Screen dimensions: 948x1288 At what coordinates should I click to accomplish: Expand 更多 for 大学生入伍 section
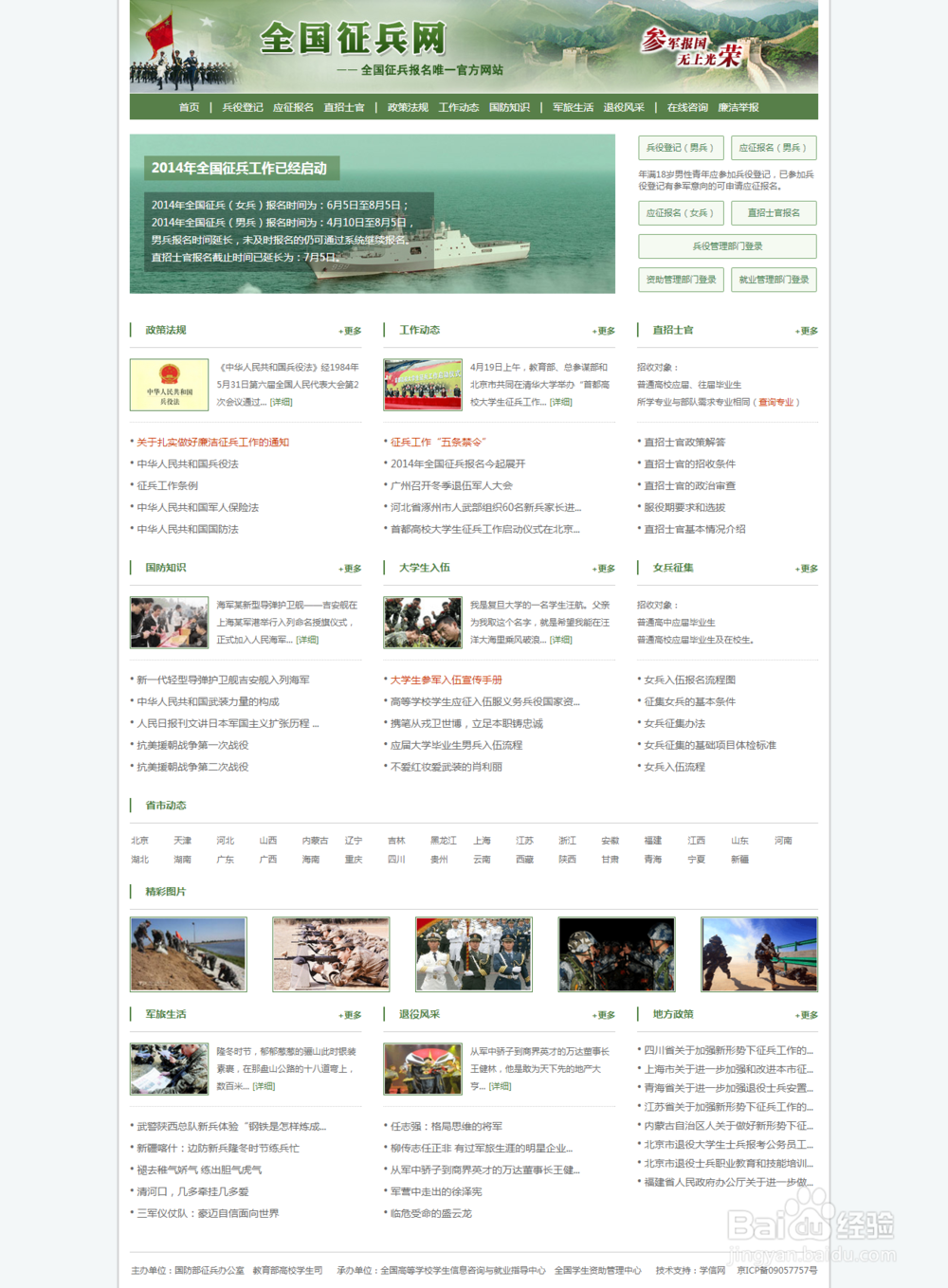coord(604,569)
